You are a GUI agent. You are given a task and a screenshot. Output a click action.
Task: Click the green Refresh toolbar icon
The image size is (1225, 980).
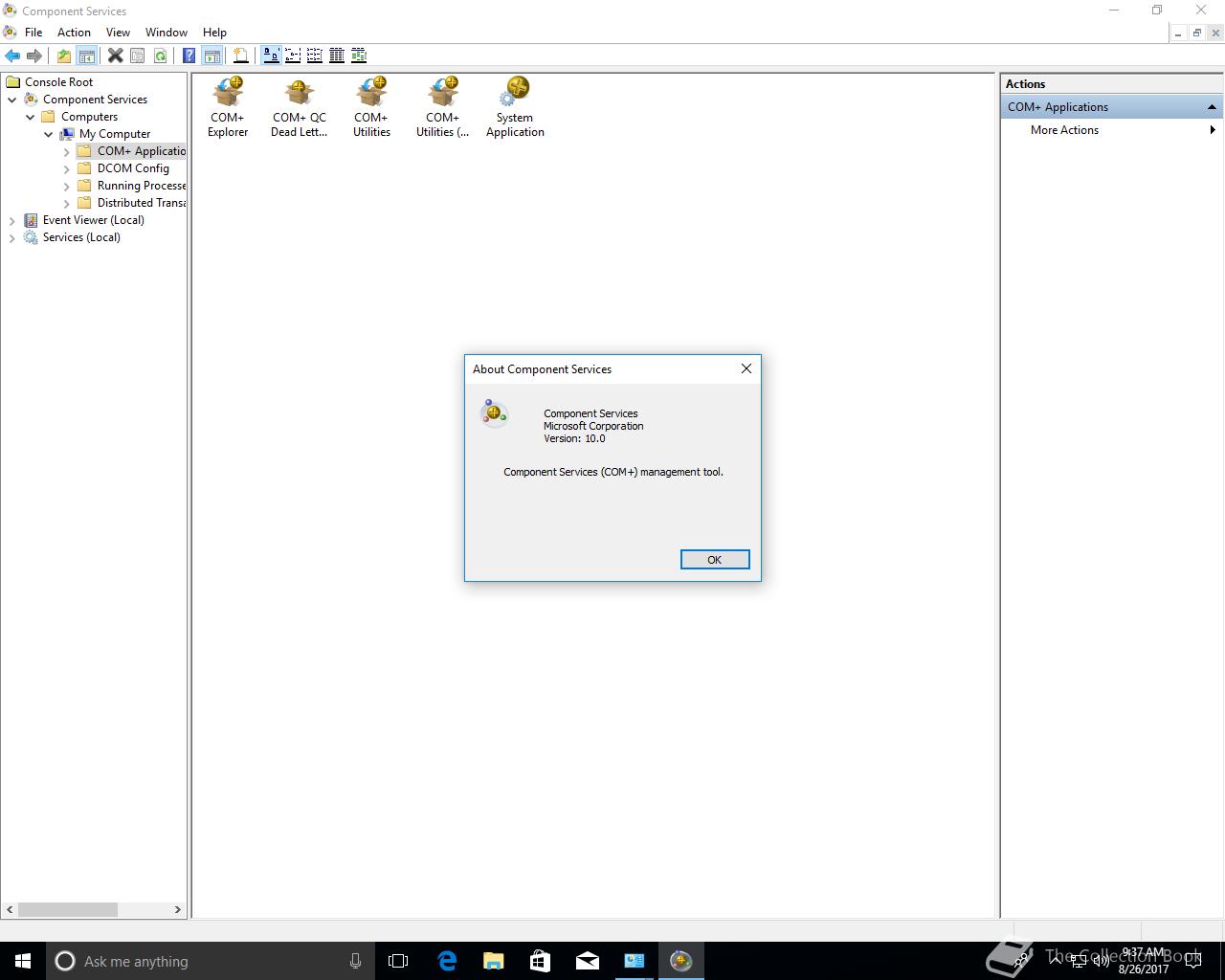click(x=160, y=56)
